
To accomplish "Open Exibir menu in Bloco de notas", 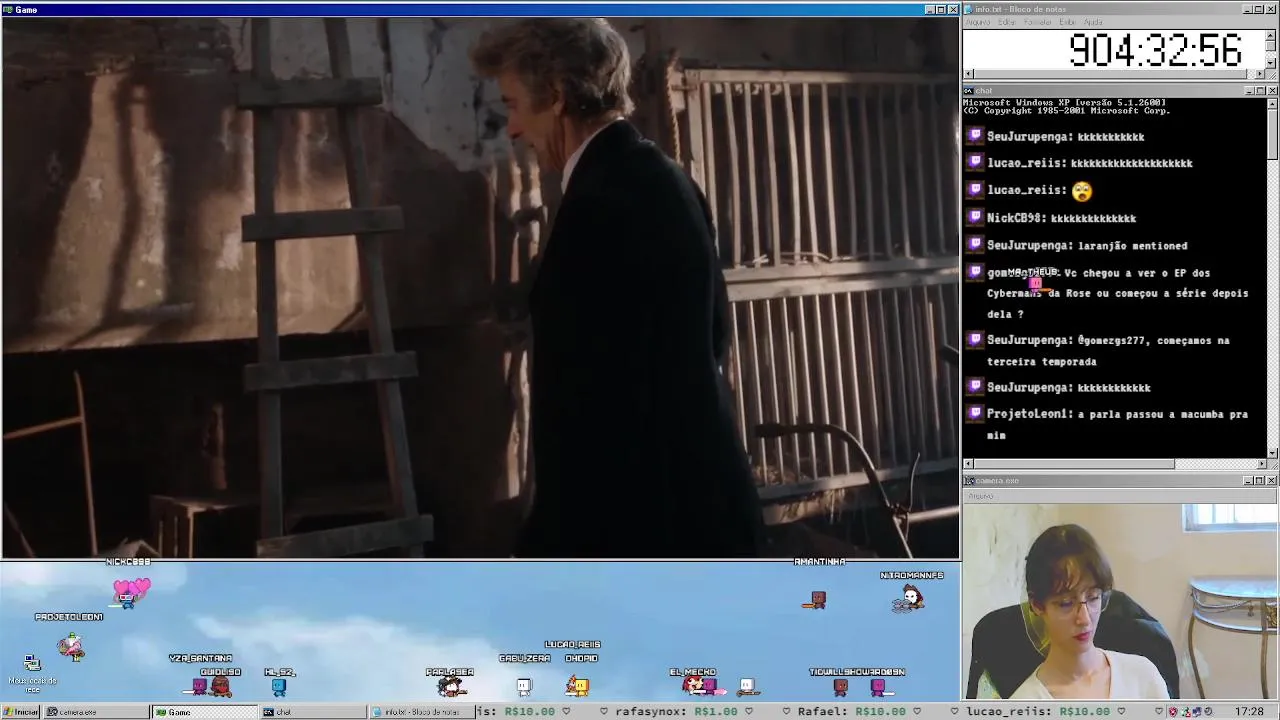I will pyautogui.click(x=1067, y=22).
